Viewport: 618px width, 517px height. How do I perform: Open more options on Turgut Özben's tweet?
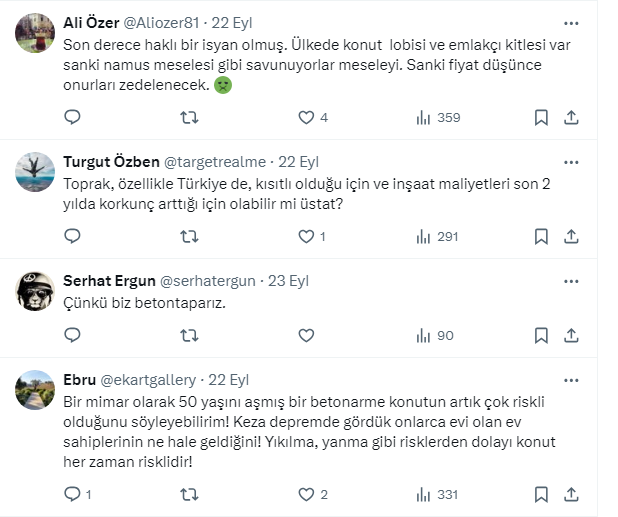[570, 161]
